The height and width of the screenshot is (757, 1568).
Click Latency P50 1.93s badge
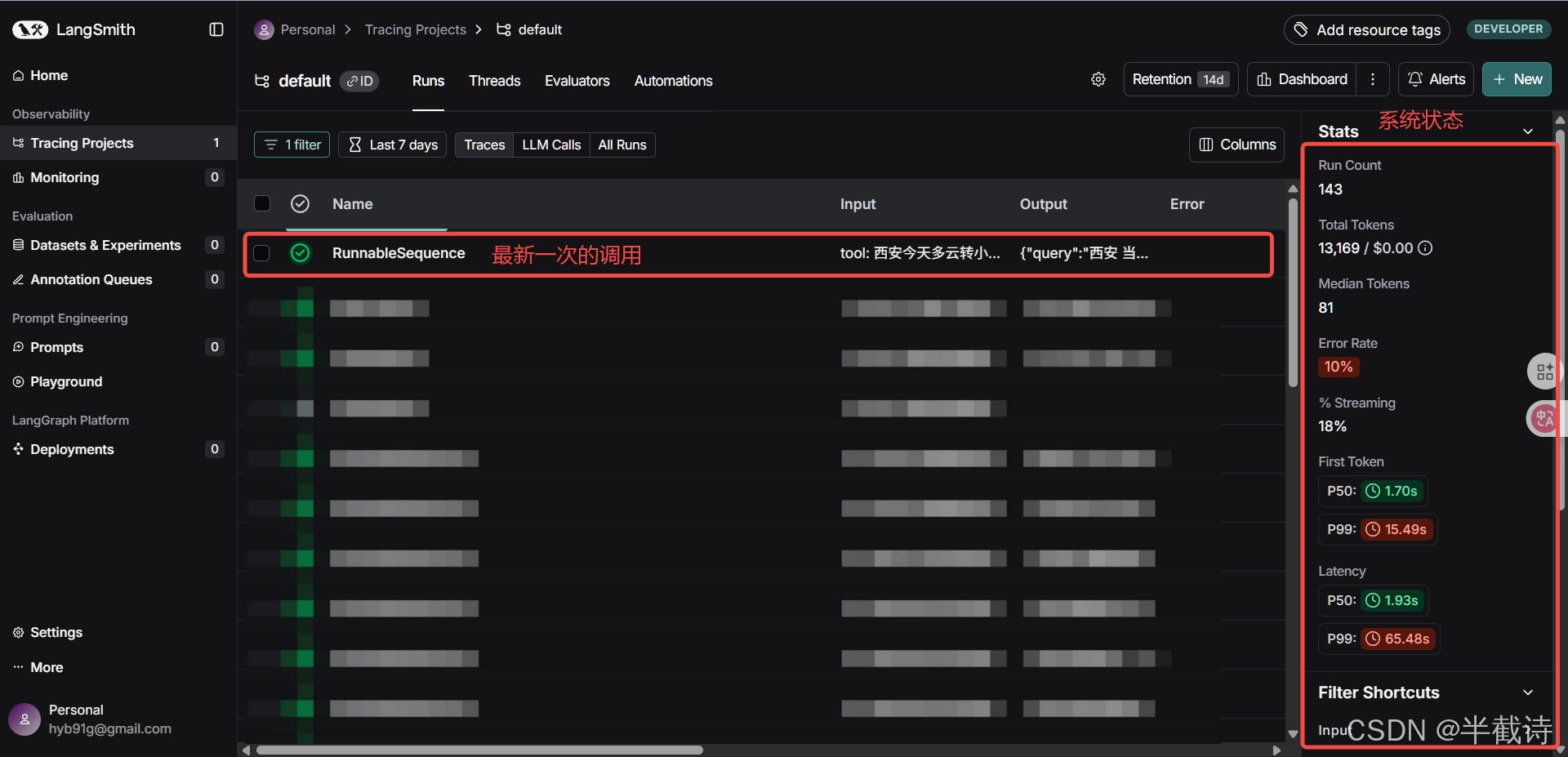[x=1392, y=600]
